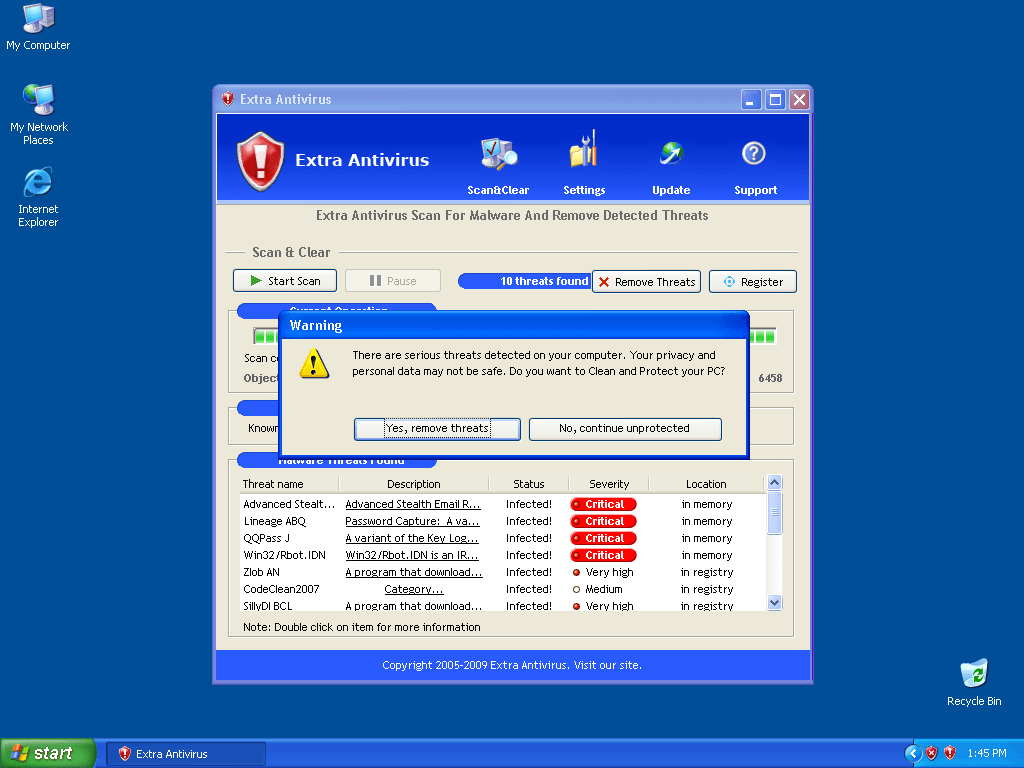
Task: Open the Support question mark icon
Action: 753,155
